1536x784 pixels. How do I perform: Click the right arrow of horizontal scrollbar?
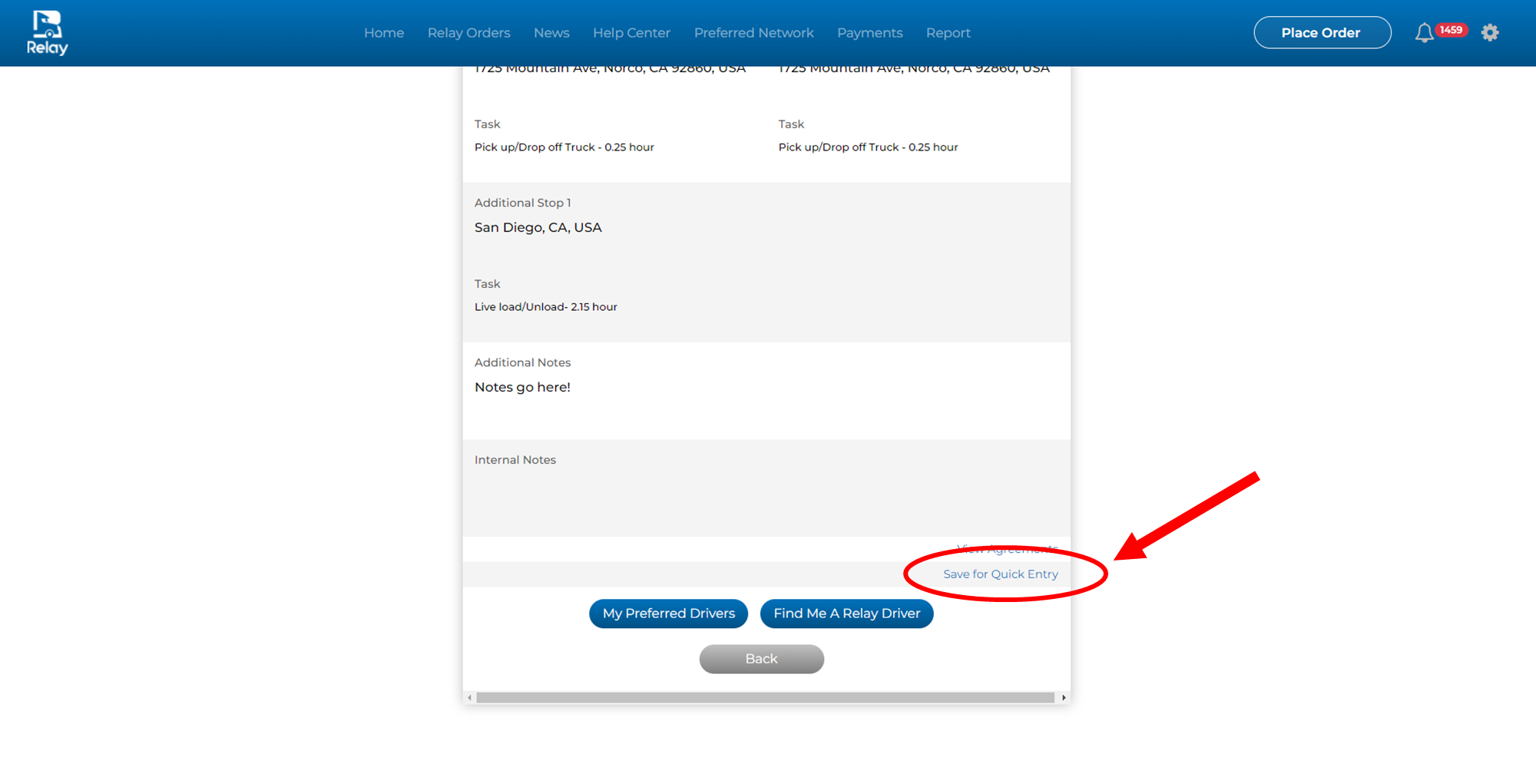pyautogui.click(x=1064, y=698)
